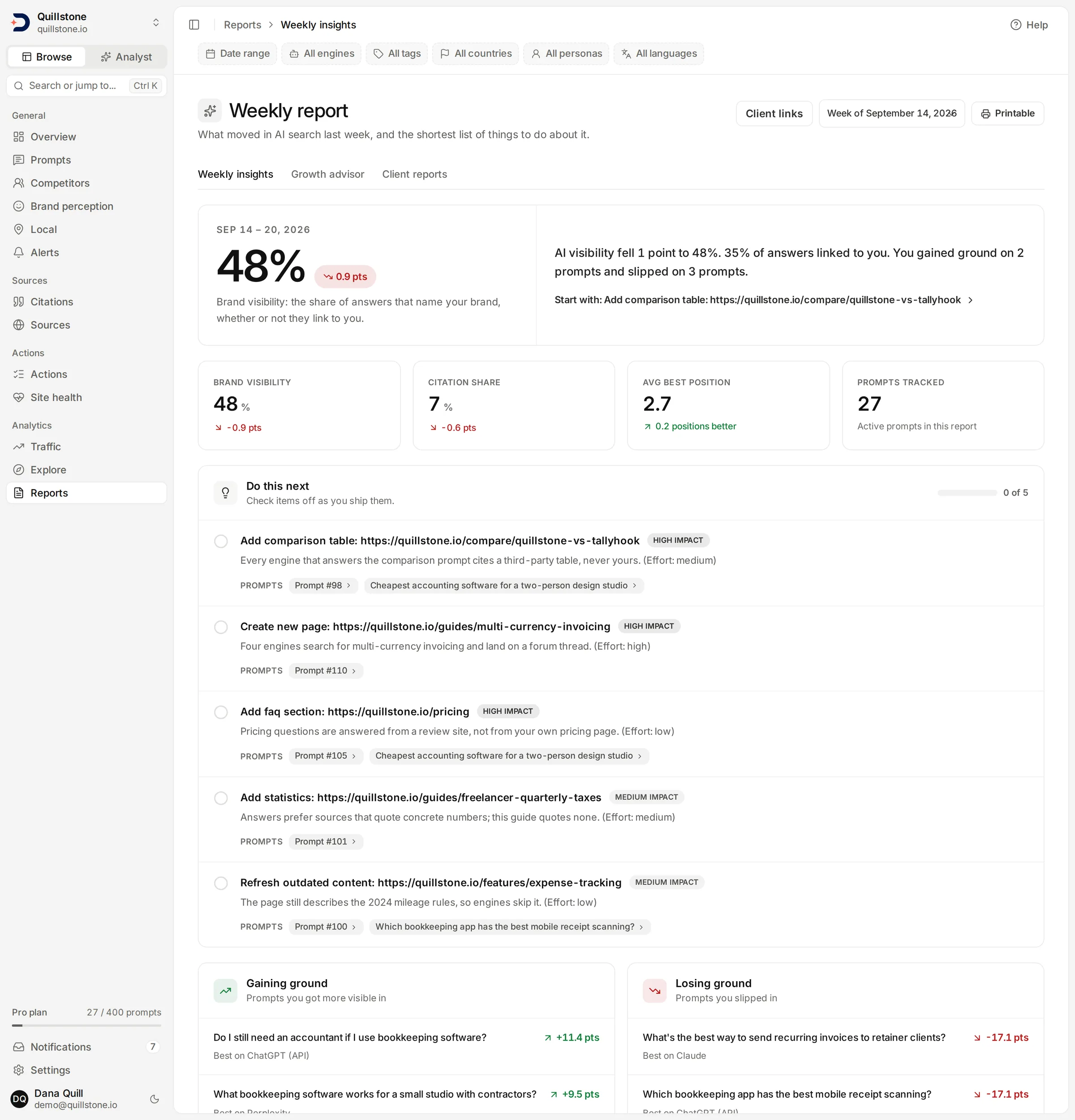Click the Help question-mark icon
Image resolution: width=1075 pixels, height=1120 pixels.
[1015, 25]
